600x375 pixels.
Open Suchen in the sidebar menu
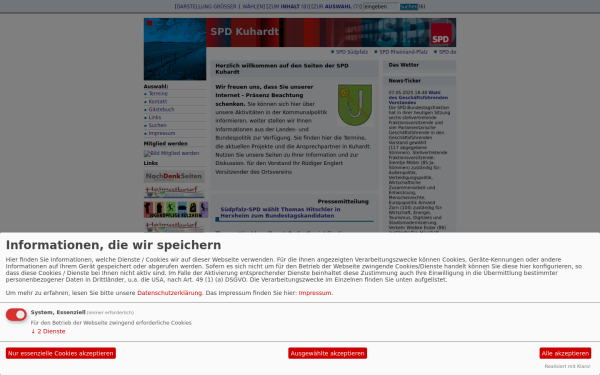157,126
